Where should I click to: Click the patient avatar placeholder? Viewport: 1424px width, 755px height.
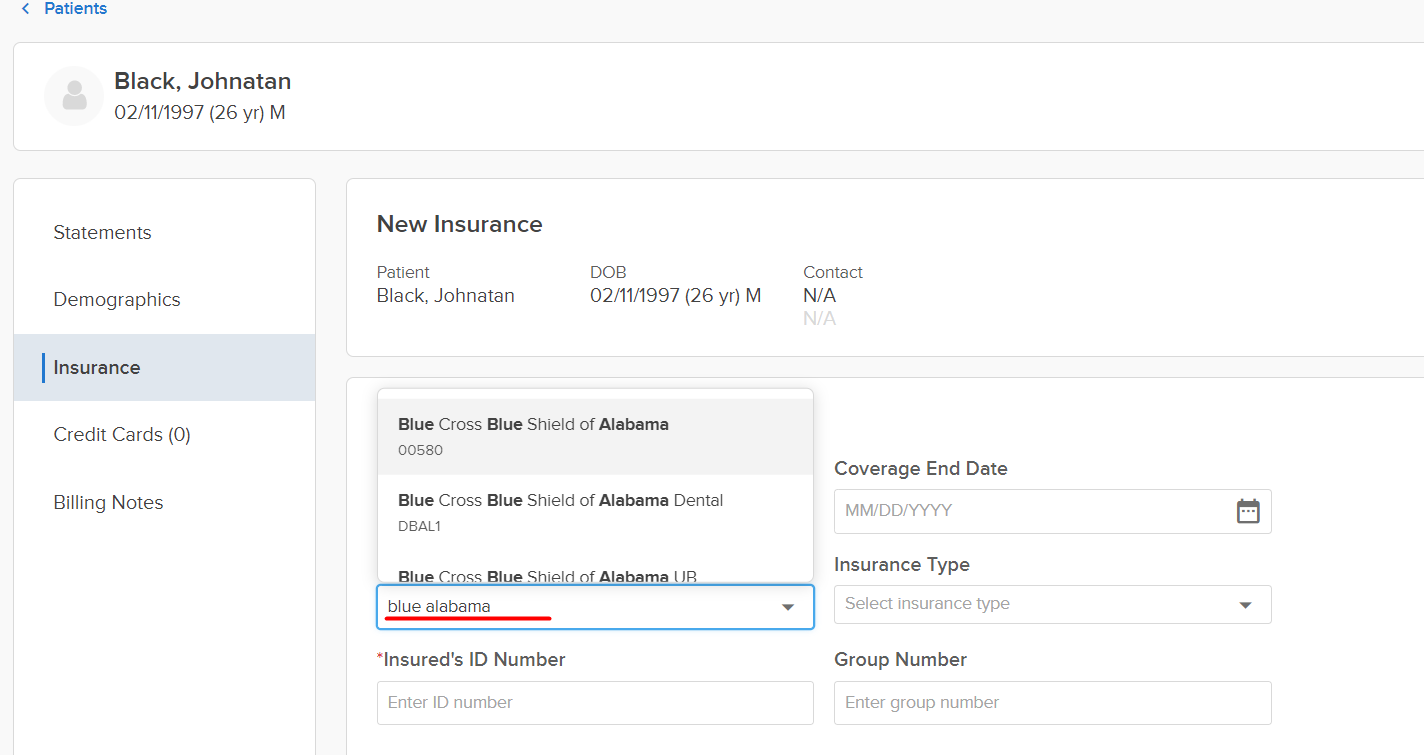tap(74, 96)
